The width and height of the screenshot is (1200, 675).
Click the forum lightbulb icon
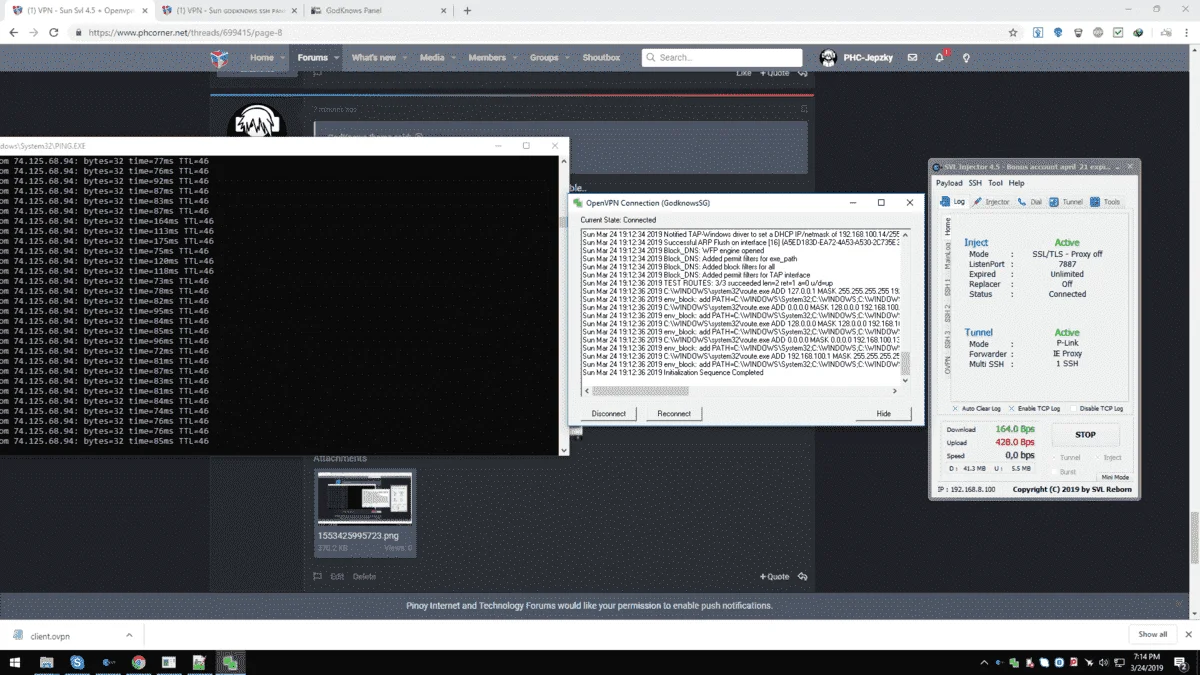pos(966,58)
